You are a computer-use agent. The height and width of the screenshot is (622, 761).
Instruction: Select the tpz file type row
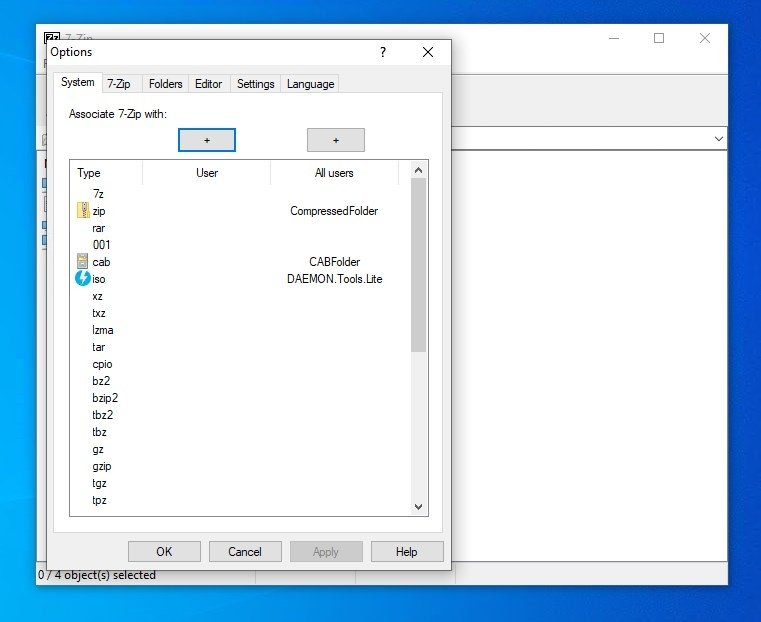point(240,500)
